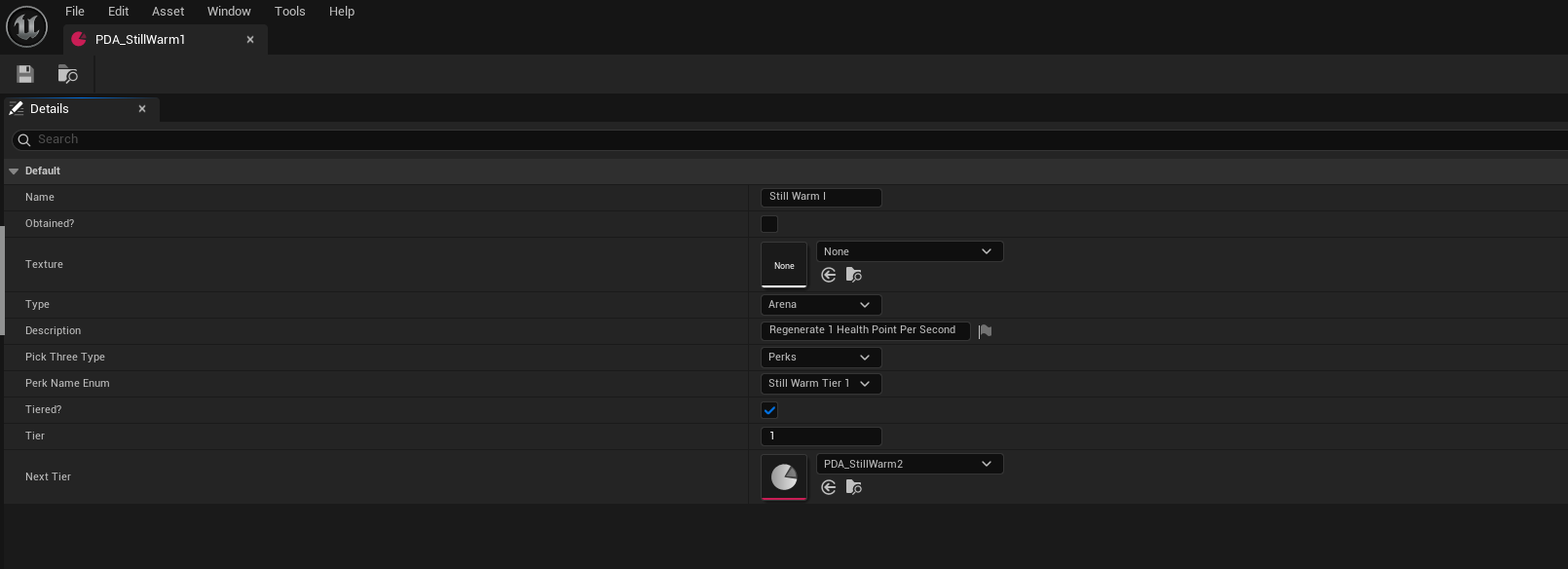Open the Texture asset dropdown showing None
The height and width of the screenshot is (569, 1568).
[x=910, y=251]
